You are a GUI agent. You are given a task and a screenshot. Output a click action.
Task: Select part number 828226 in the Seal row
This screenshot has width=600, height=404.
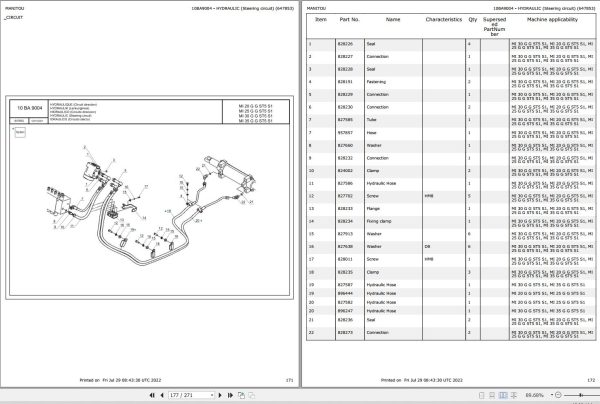(345, 44)
